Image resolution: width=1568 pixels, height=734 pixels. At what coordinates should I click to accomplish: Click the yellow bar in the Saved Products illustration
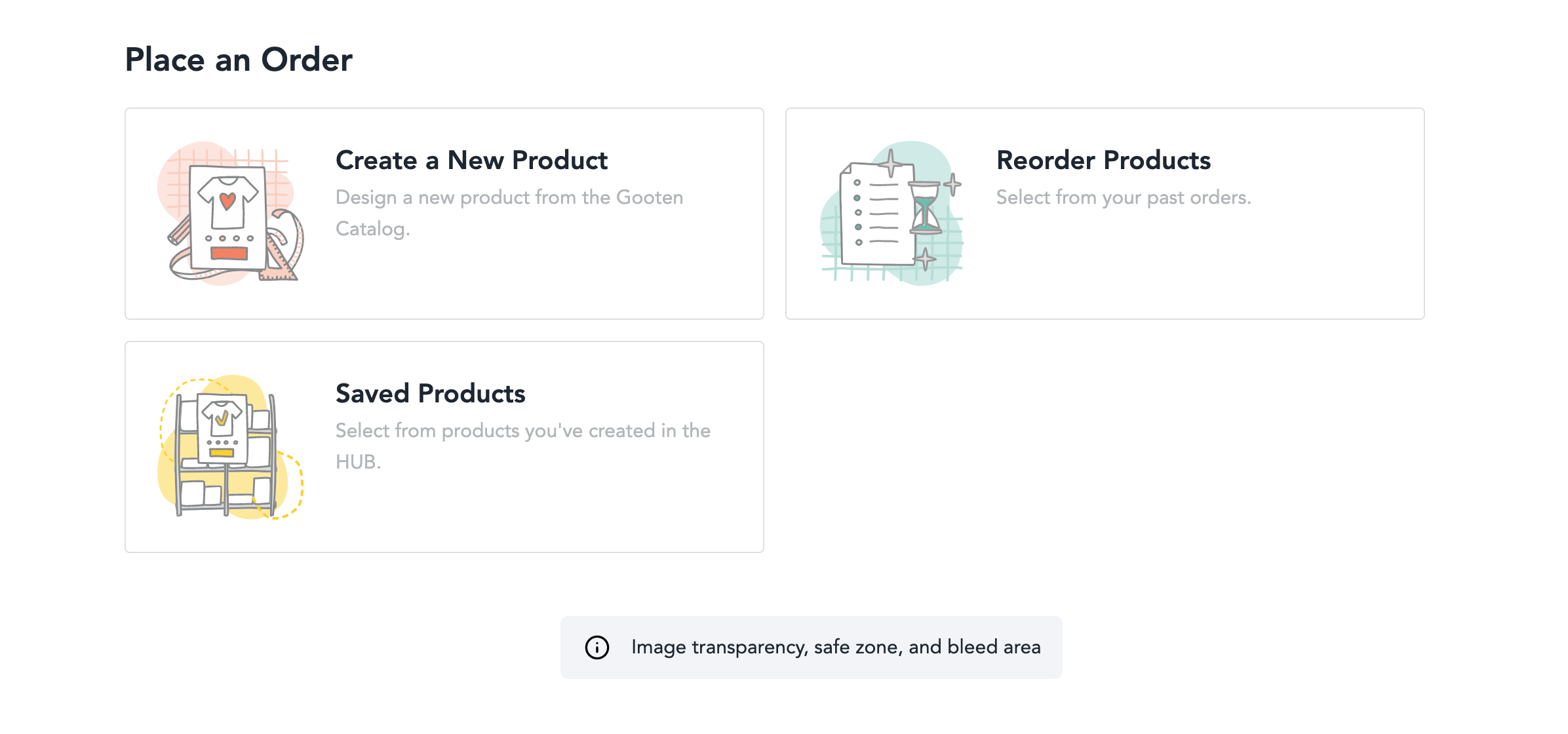coord(222,453)
